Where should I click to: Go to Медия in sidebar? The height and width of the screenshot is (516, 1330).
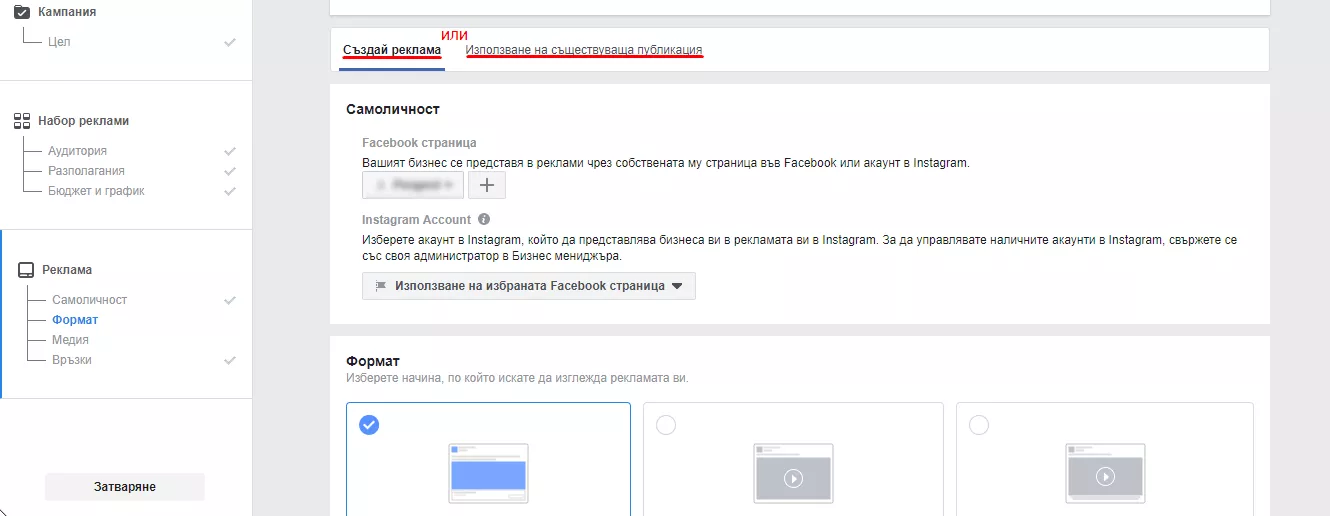tap(70, 340)
